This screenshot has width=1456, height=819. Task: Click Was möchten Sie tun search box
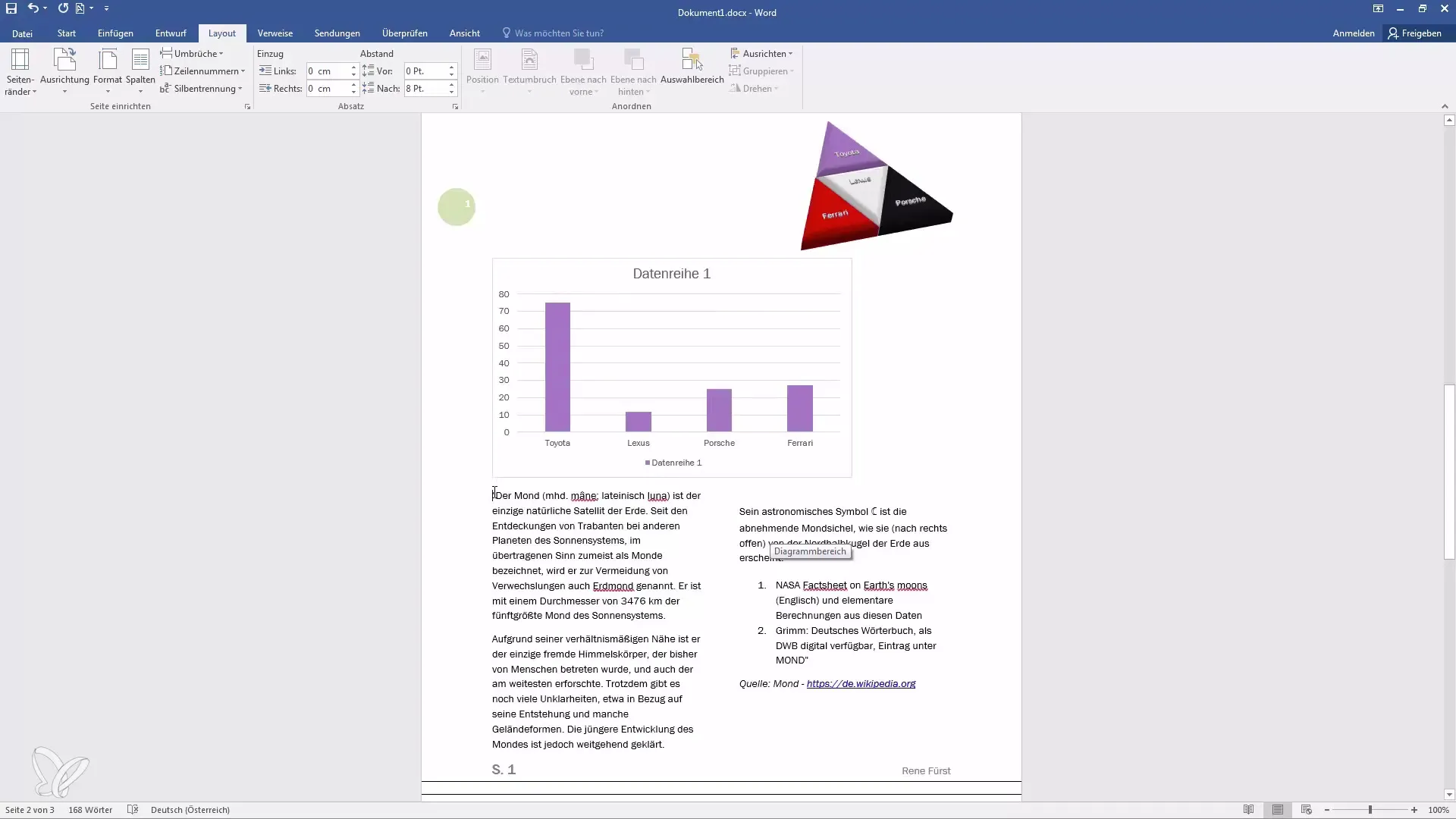click(559, 33)
